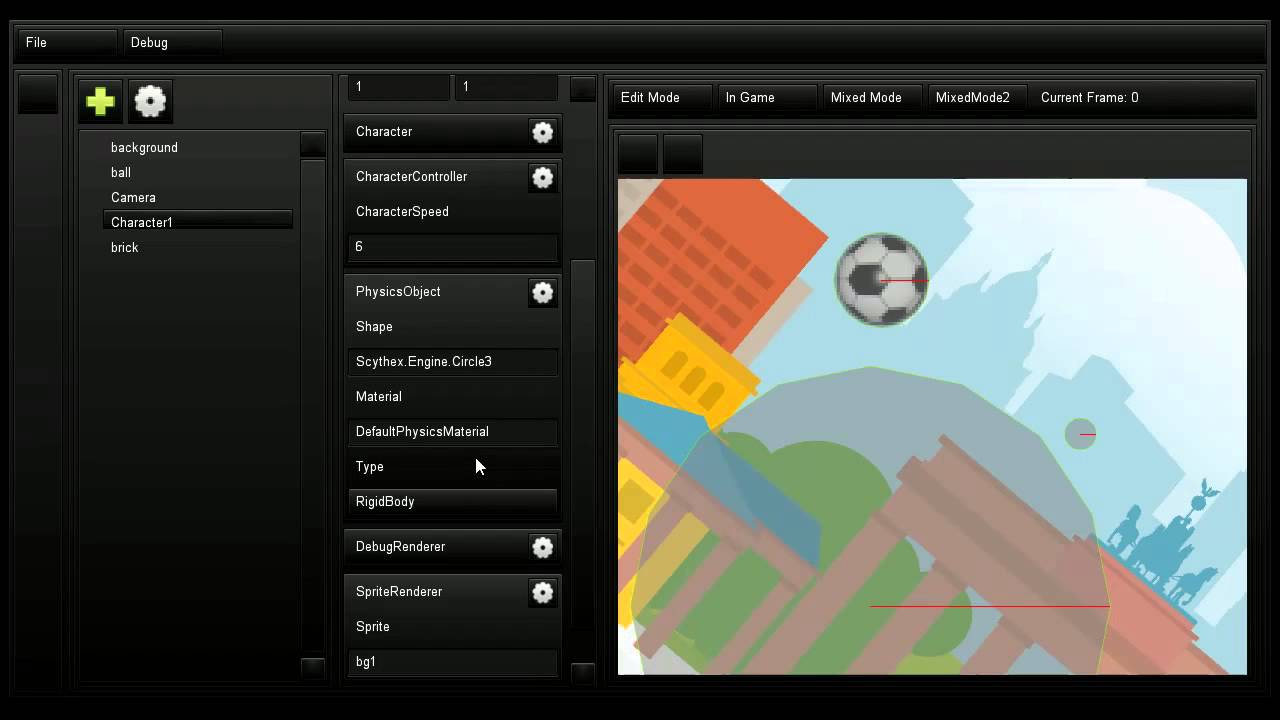Image resolution: width=1280 pixels, height=720 pixels.
Task: Click second position field at top of properties
Action: (x=506, y=87)
